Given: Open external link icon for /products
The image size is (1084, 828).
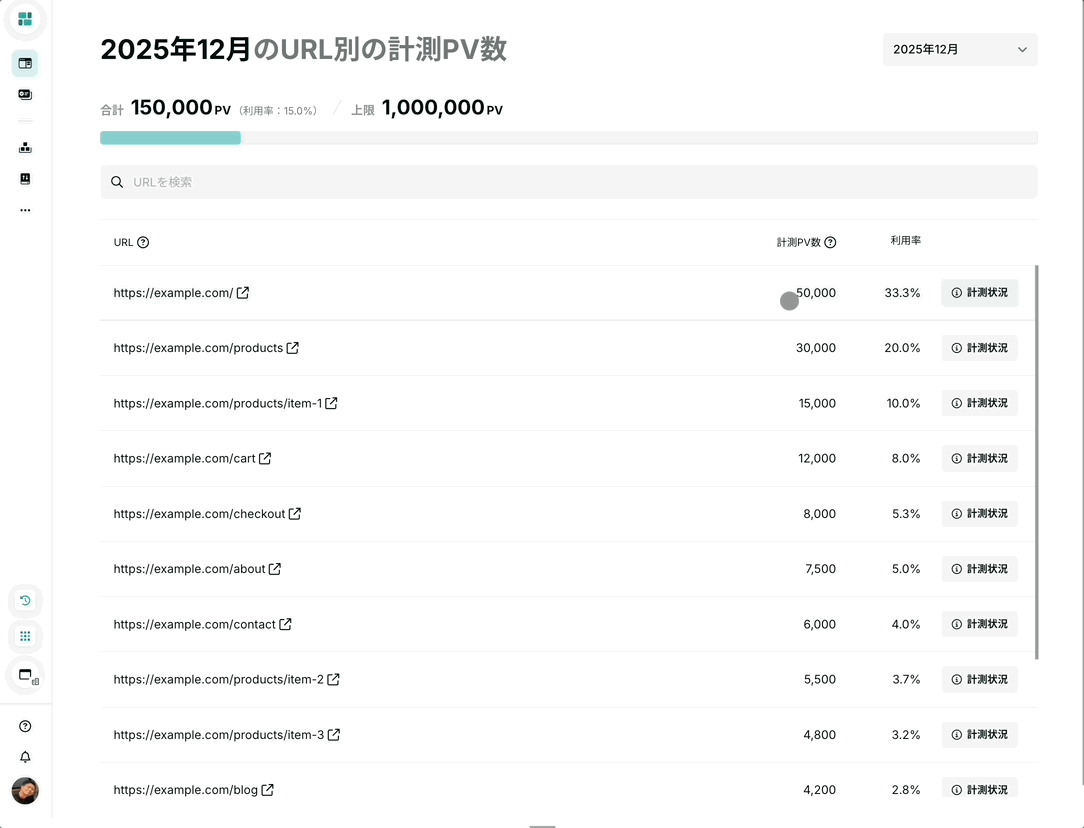Looking at the screenshot, I should click(292, 348).
